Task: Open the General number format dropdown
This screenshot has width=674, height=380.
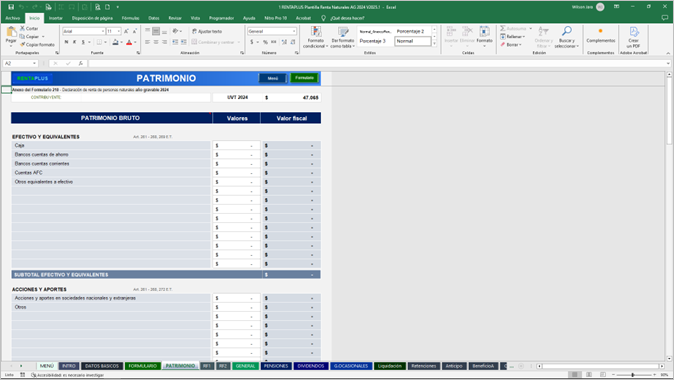Action: coord(294,31)
